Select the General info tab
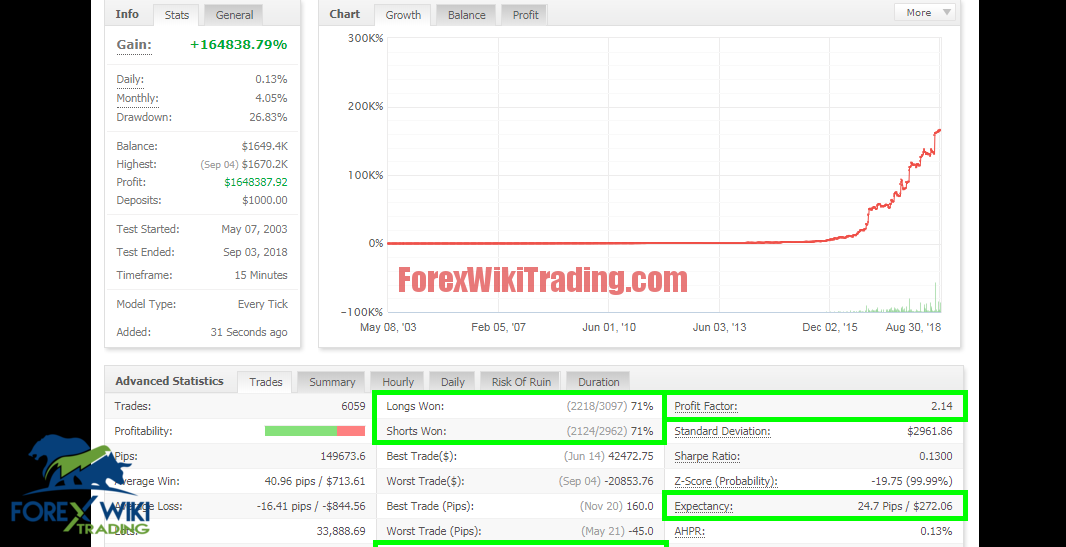This screenshot has width=1066, height=547. tap(234, 15)
